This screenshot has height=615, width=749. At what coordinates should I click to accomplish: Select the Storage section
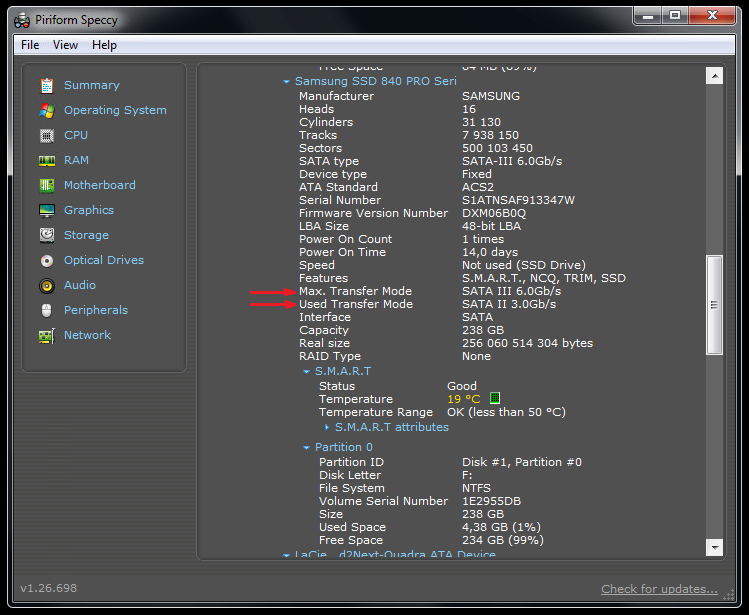coord(86,235)
